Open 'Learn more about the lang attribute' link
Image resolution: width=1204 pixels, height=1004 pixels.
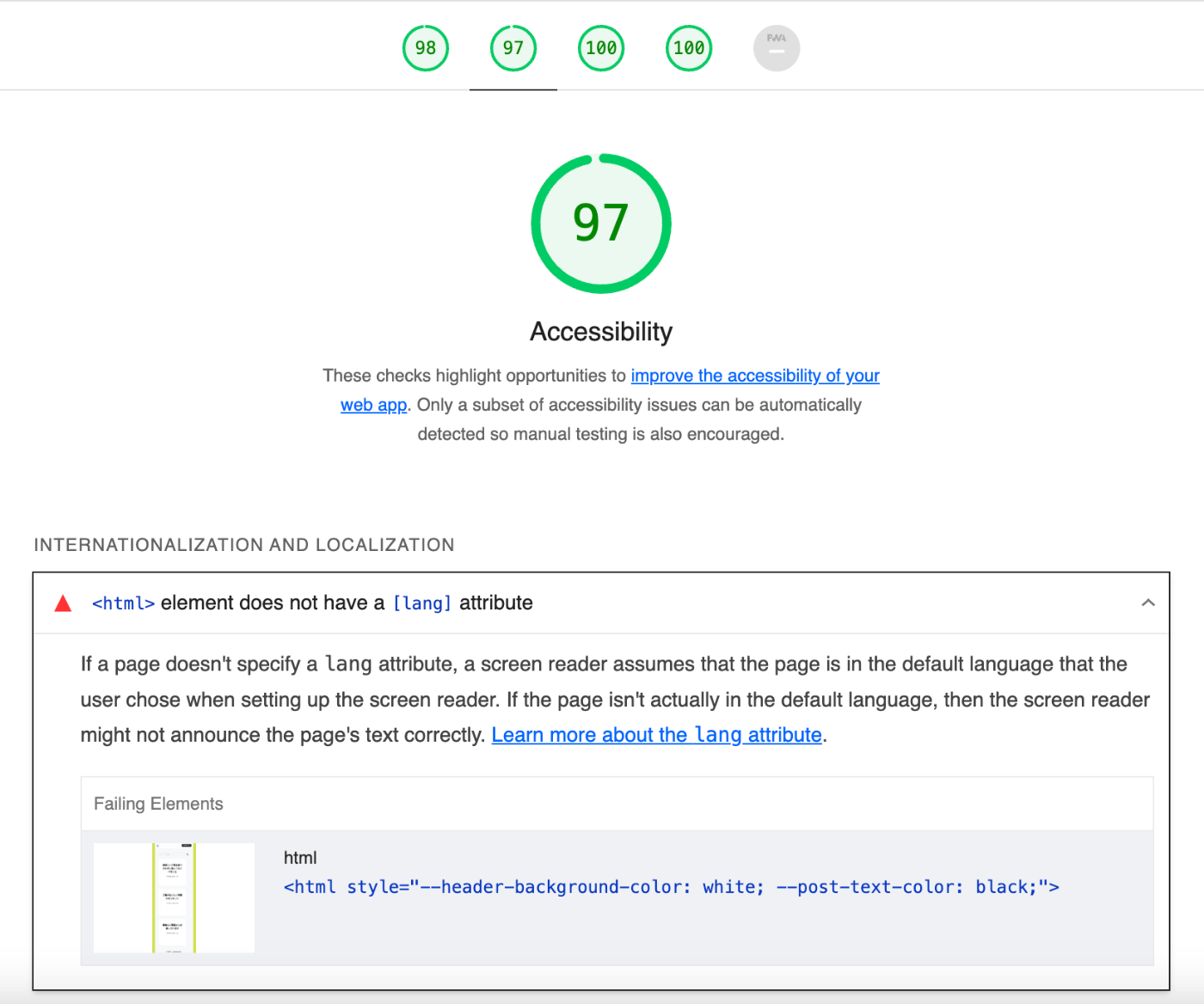coord(657,735)
